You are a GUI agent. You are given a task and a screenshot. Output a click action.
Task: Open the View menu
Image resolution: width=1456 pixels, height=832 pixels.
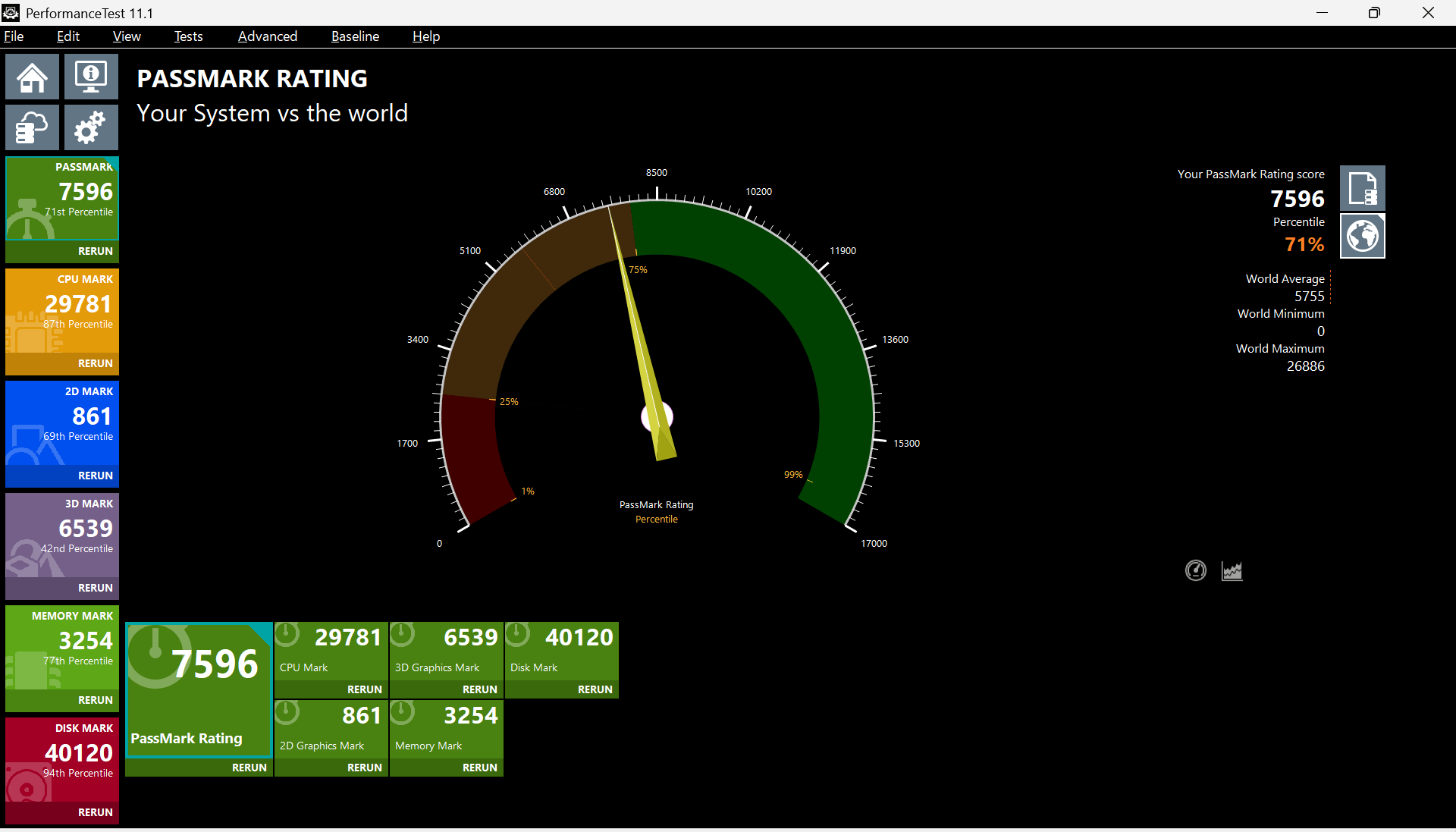(127, 36)
